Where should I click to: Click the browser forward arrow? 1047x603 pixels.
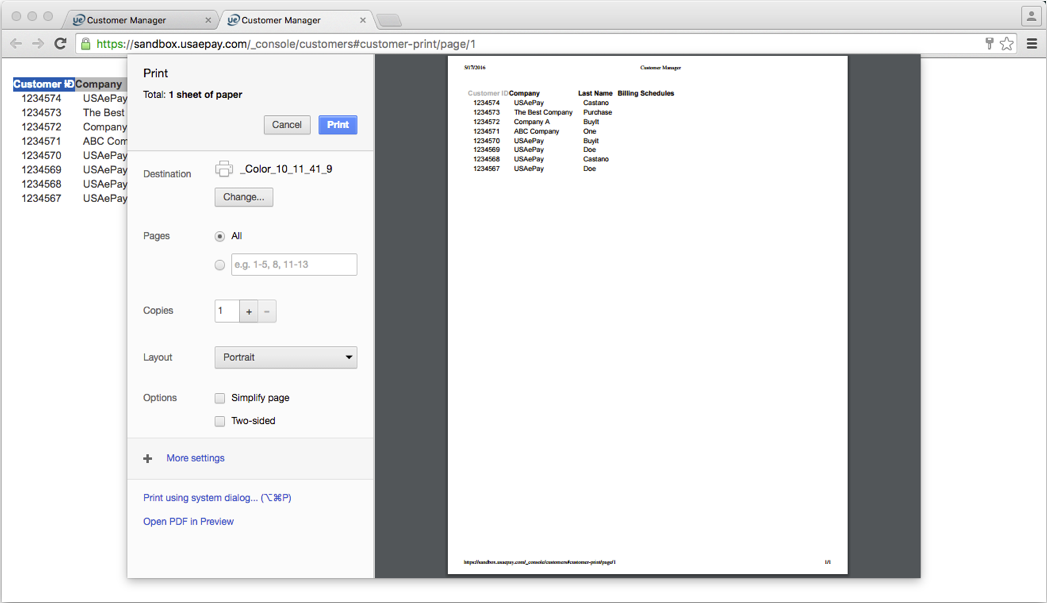(x=38, y=44)
